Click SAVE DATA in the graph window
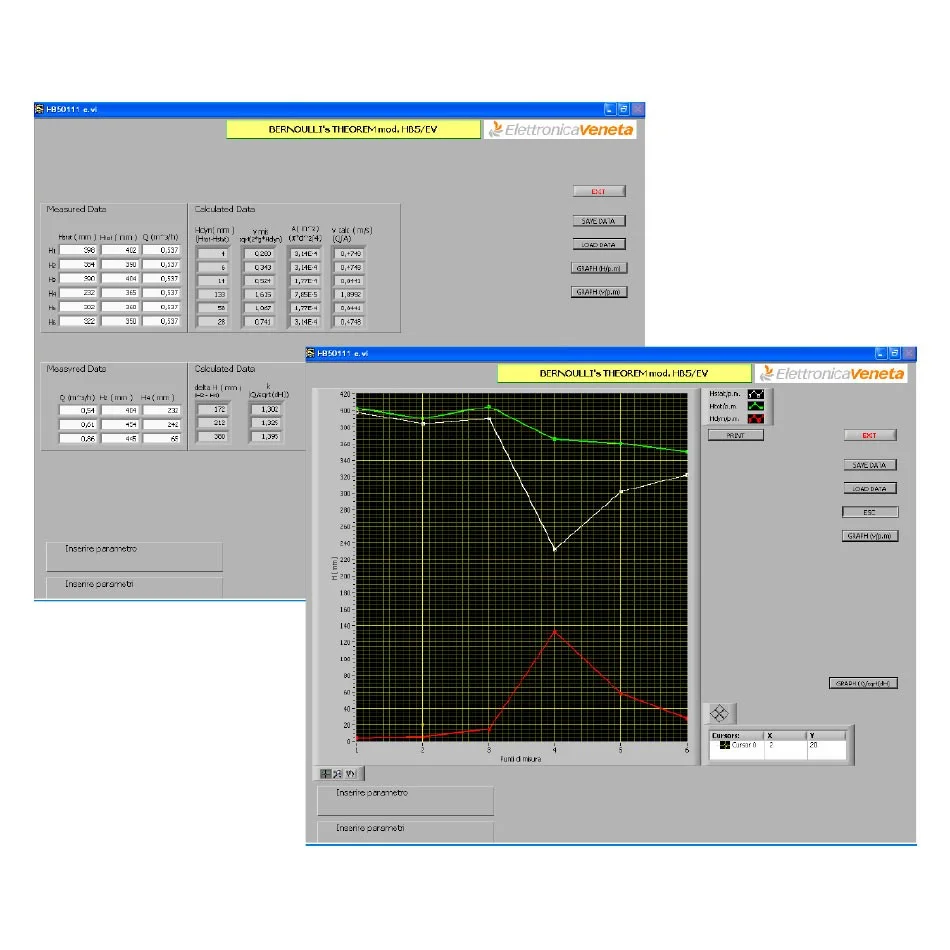This screenshot has width=950, height=950. pyautogui.click(x=869, y=465)
